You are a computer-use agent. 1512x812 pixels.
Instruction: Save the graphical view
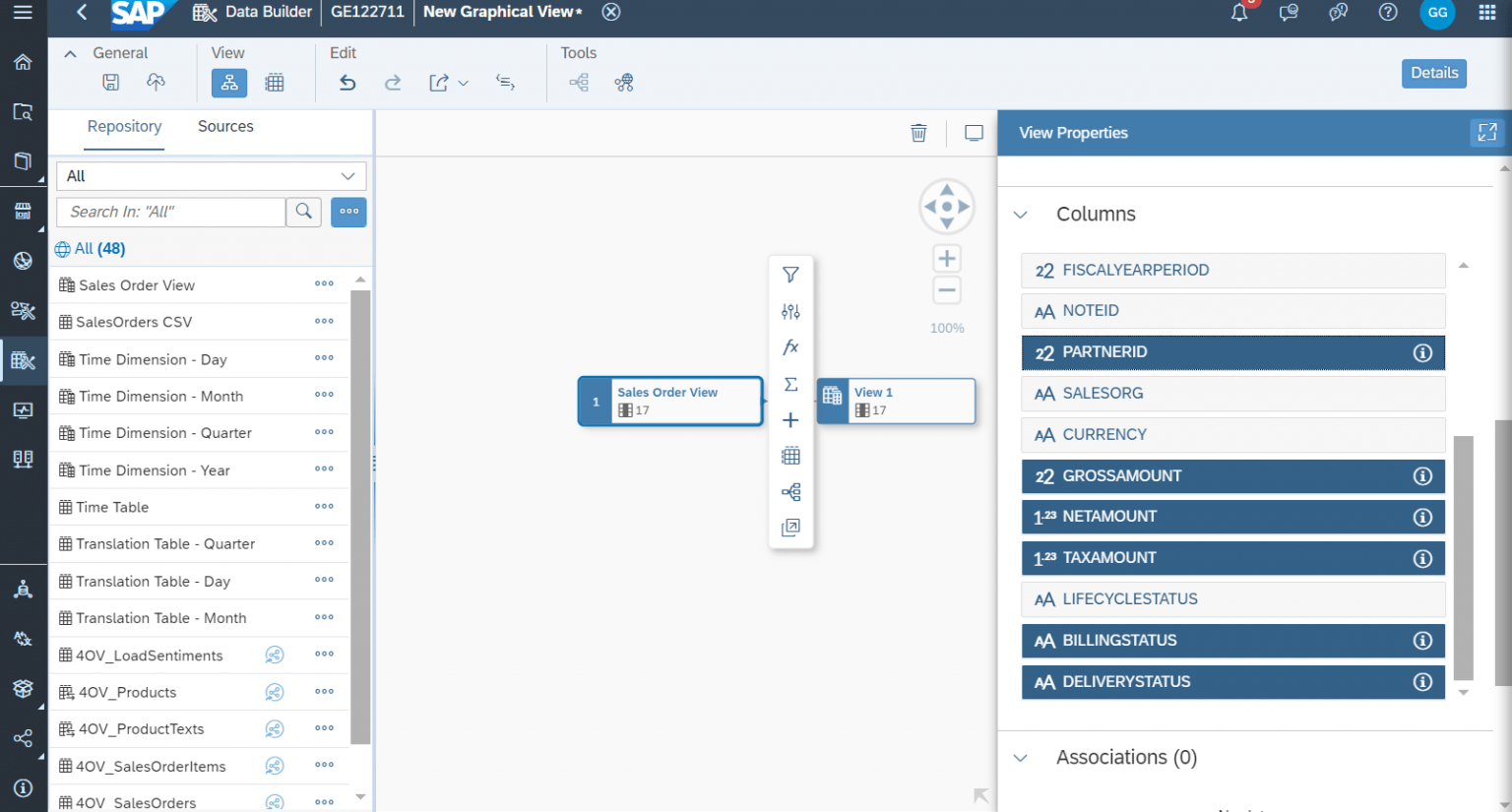(x=110, y=82)
